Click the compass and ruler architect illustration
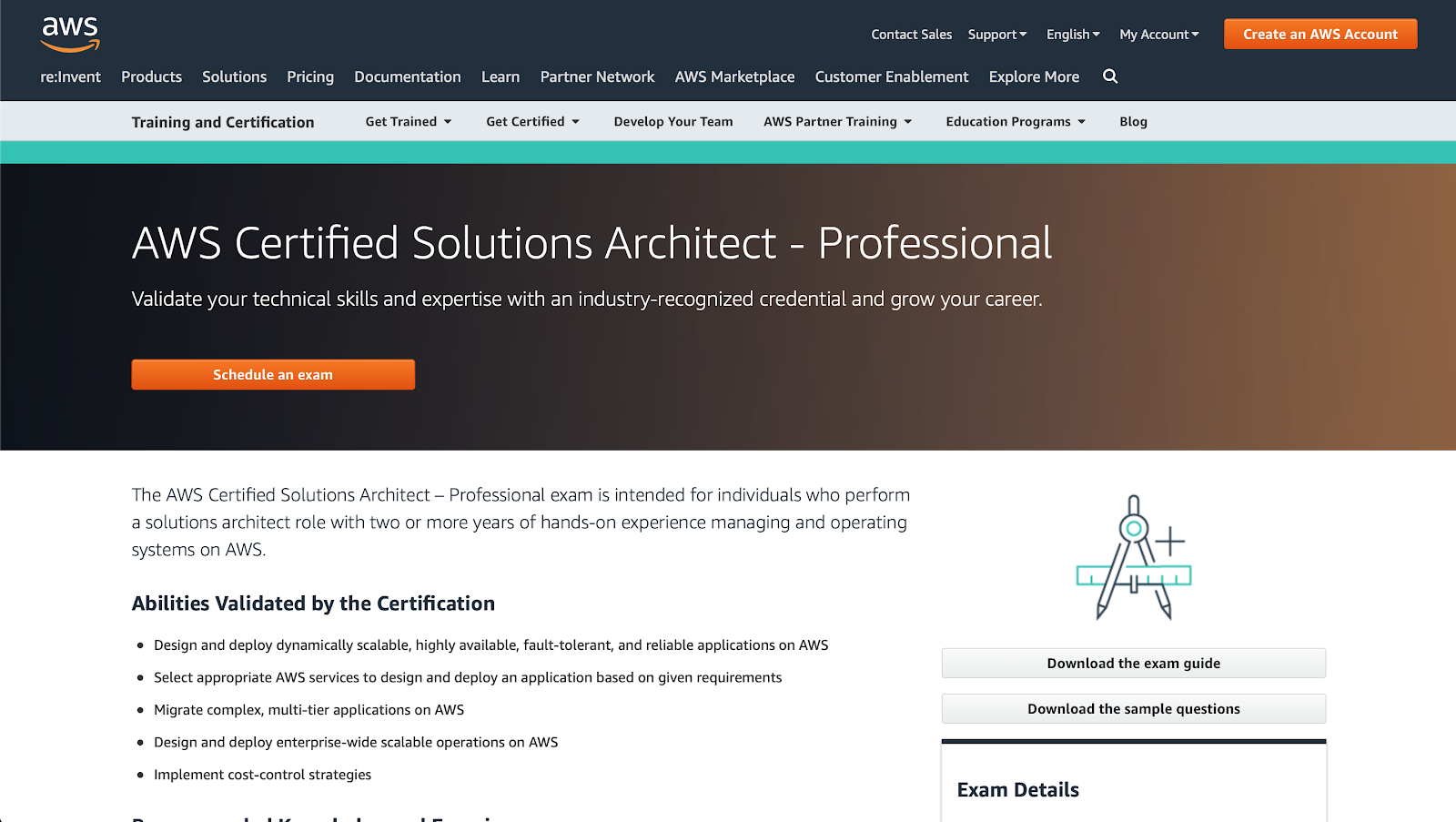The image size is (1456, 822). pos(1134,557)
